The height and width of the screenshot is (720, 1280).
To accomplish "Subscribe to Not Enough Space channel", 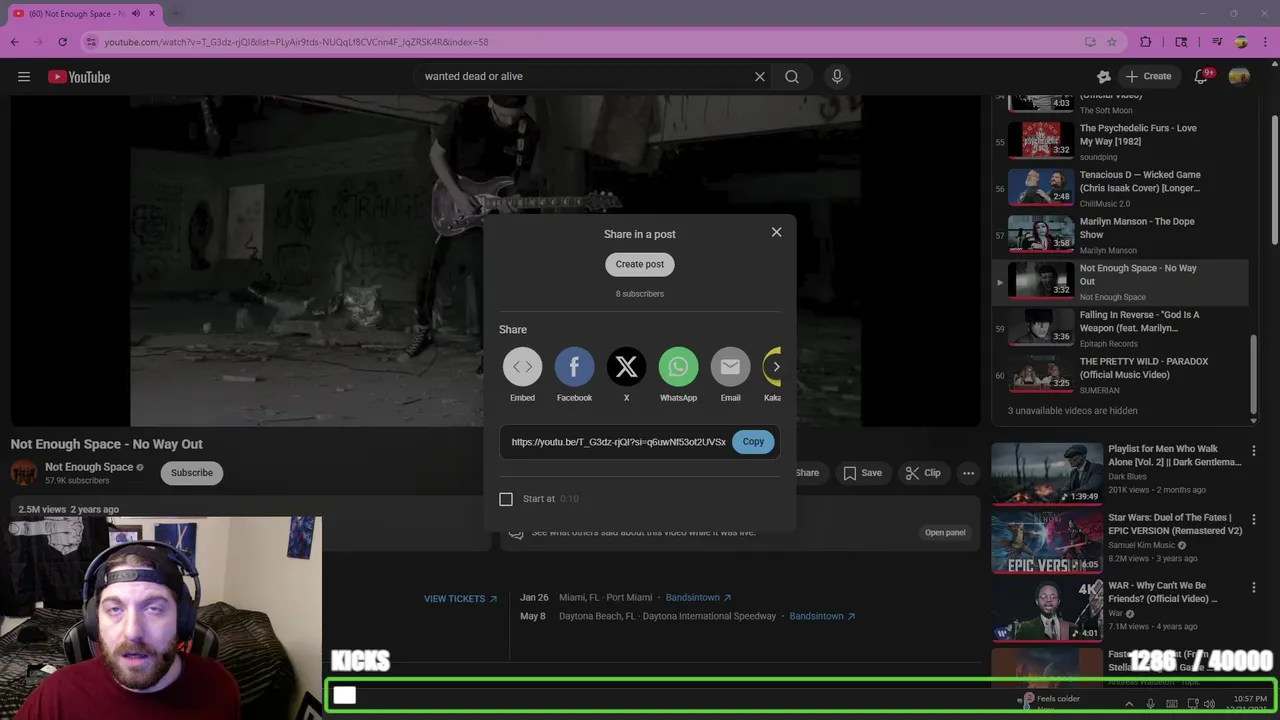I will pos(192,473).
